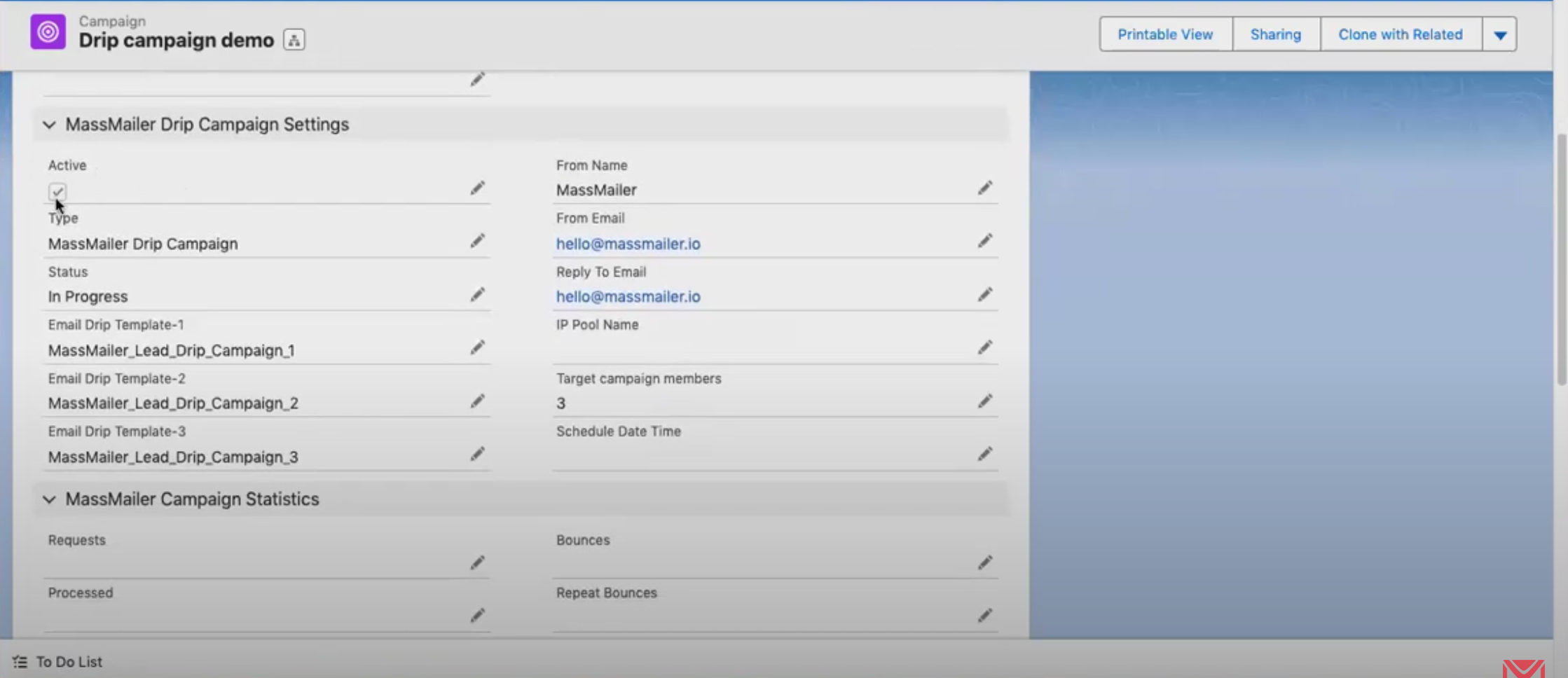Edit Email Drip Template-3 pencil icon
The image size is (1568, 678).
point(477,455)
